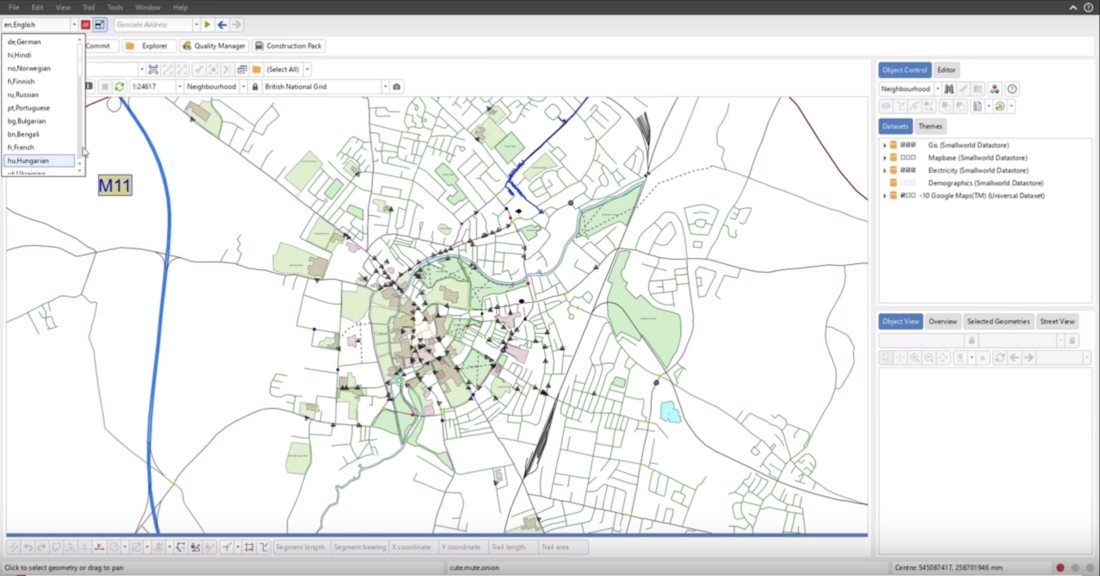Toggle first checkbox of Mapbase datastore

tap(903, 158)
